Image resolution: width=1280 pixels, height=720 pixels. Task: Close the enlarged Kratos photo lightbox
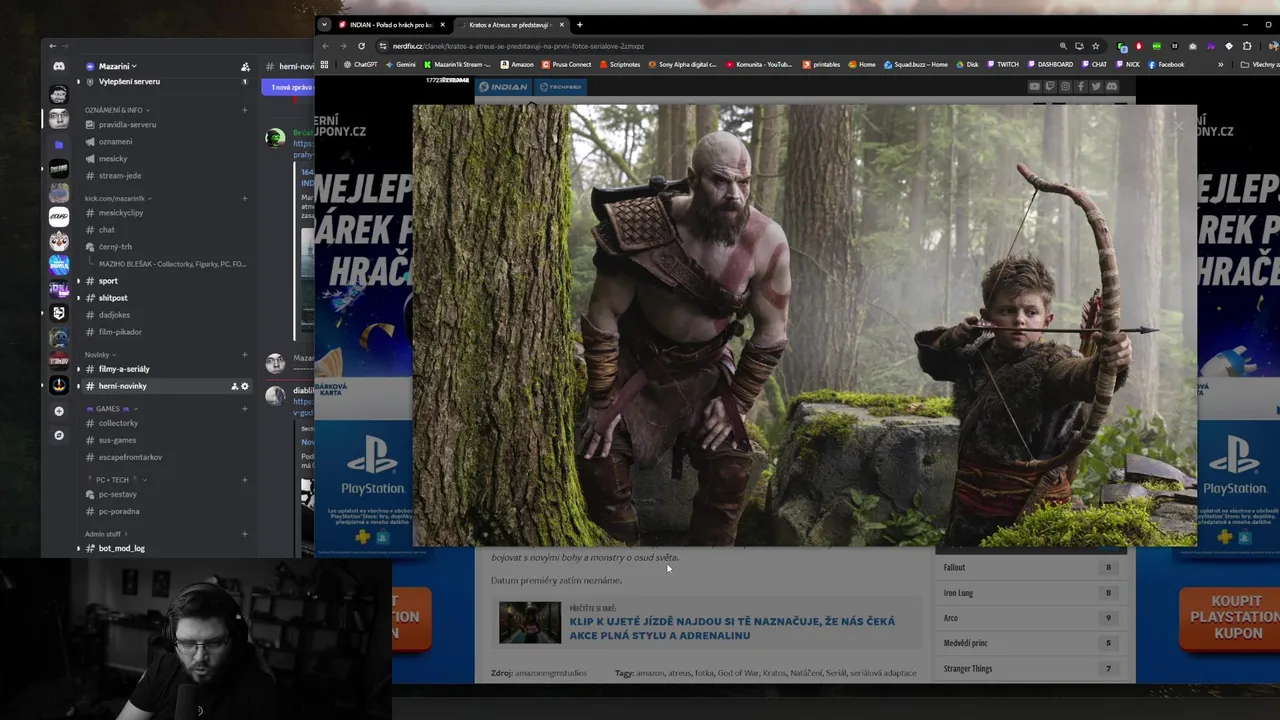1179,126
